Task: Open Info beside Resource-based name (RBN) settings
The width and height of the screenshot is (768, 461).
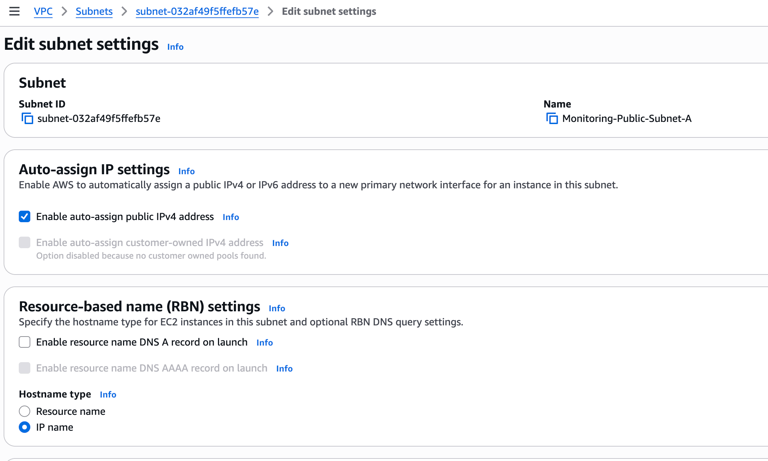Action: tap(277, 309)
